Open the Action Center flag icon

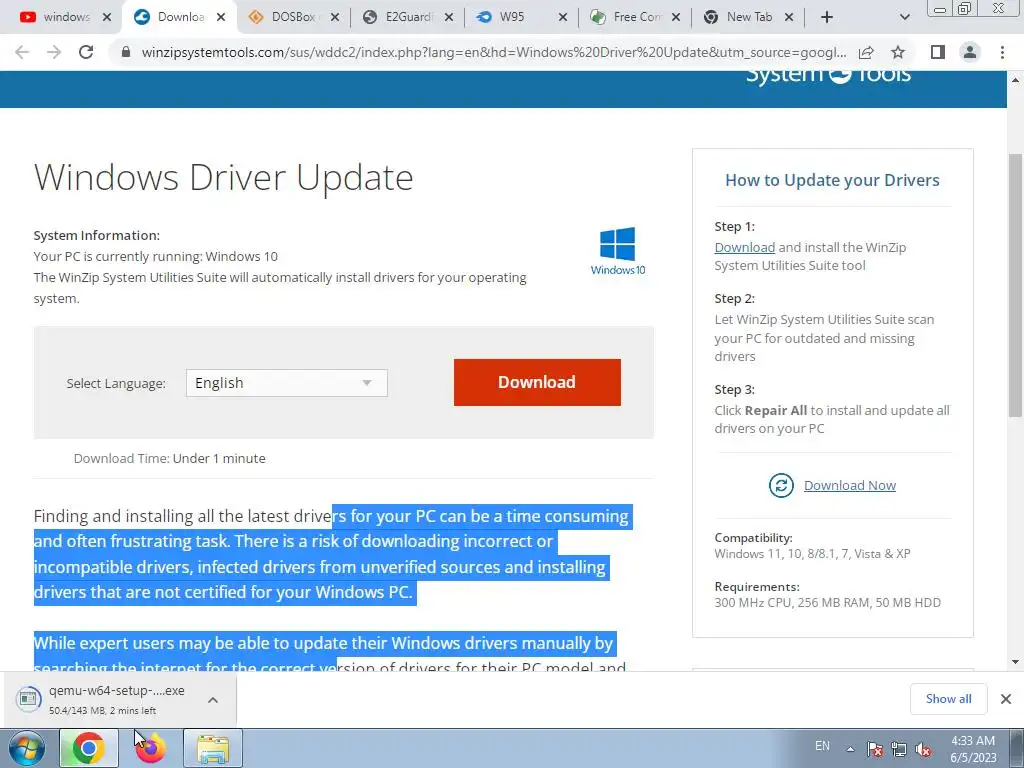(x=875, y=749)
